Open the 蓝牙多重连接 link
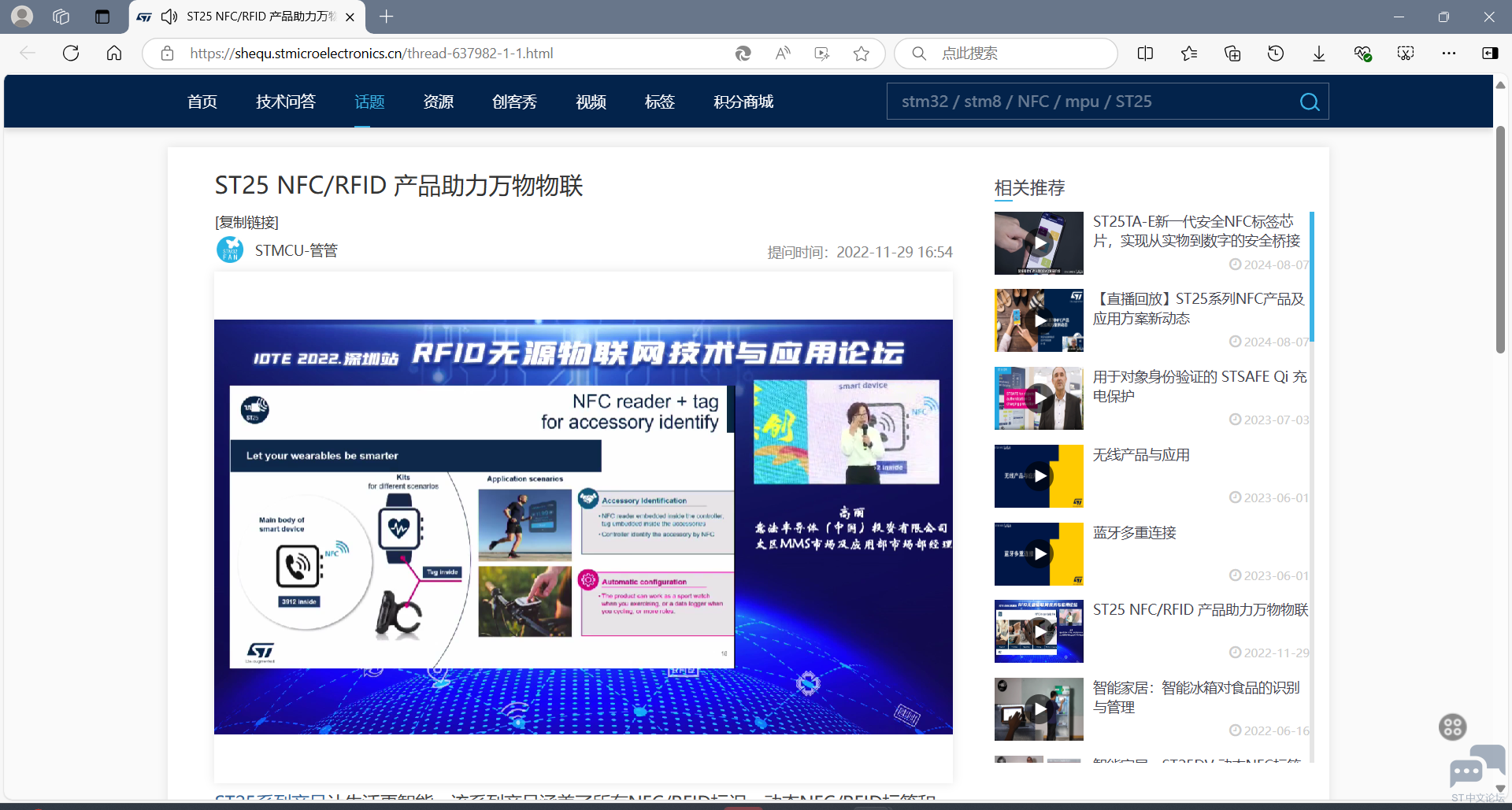The width and height of the screenshot is (1512, 810). click(x=1134, y=533)
